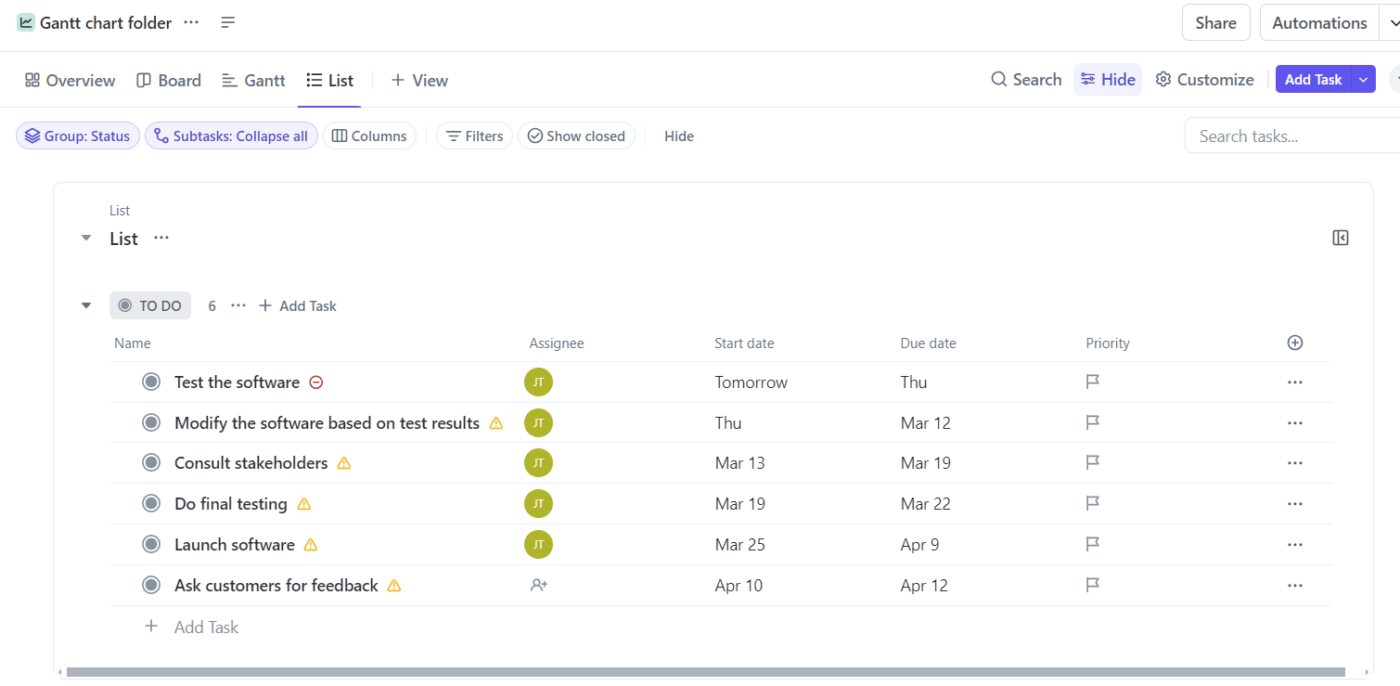Open the folder ellipsis menu beside title

coord(191,22)
